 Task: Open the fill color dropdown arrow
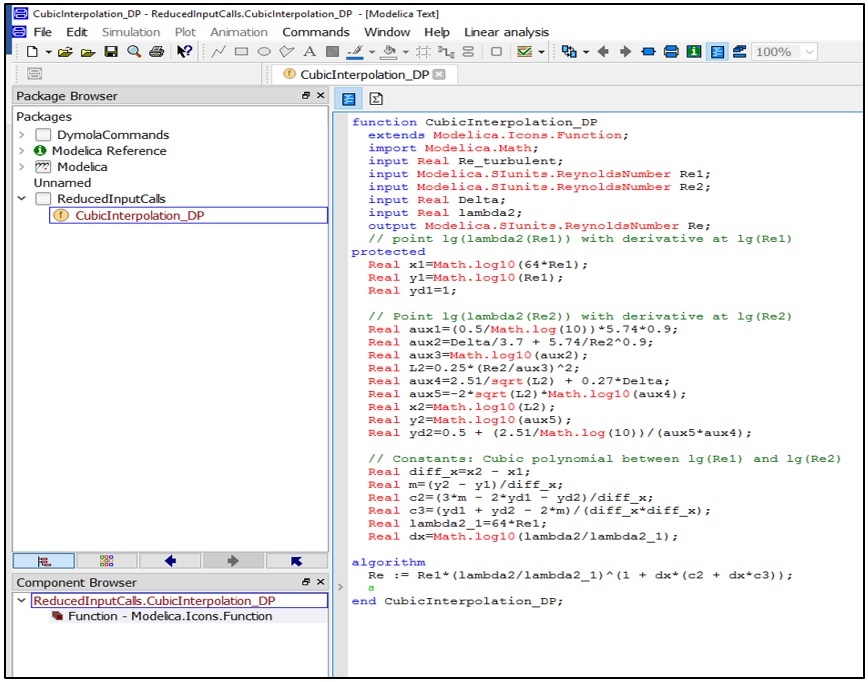click(405, 52)
